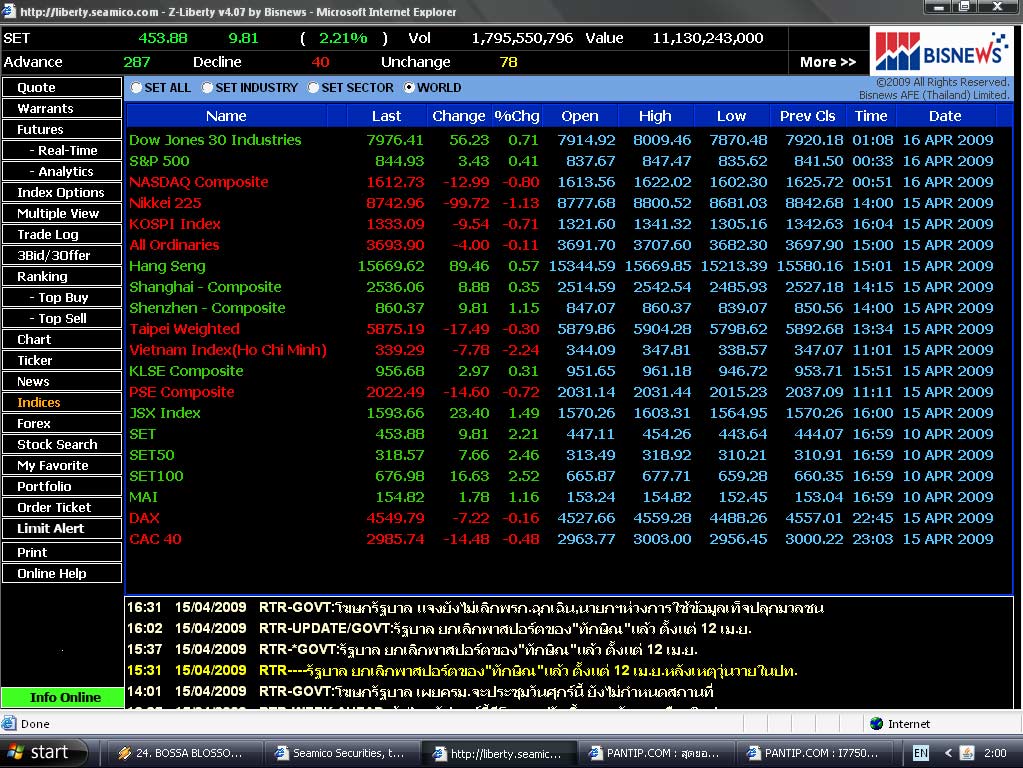The height and width of the screenshot is (768, 1023).
Task: Open Real-Time futures view
Action: tap(62, 150)
